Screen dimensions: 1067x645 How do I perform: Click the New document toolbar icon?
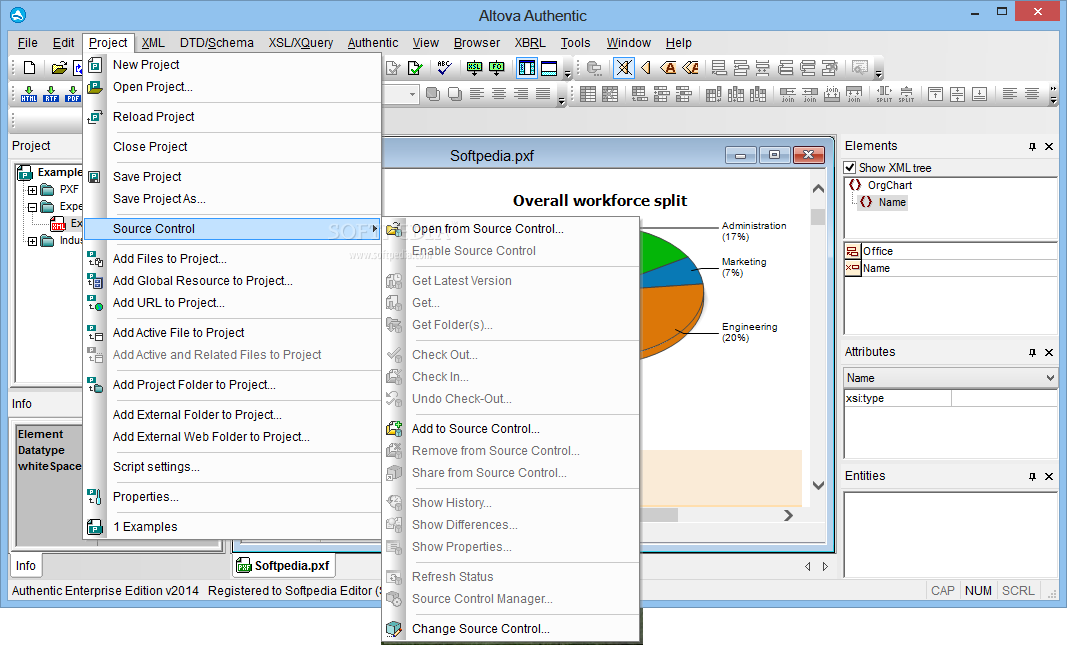click(x=29, y=67)
